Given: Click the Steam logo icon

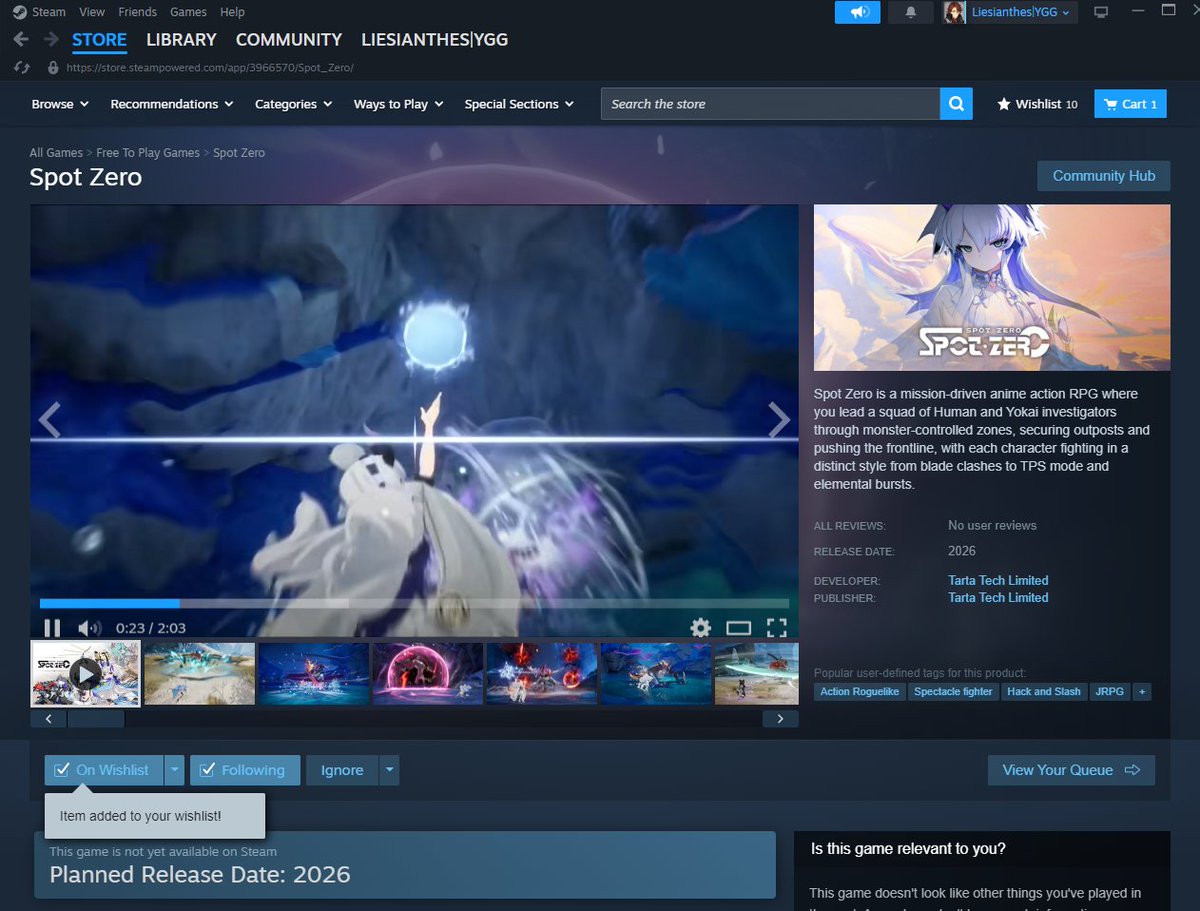Looking at the screenshot, I should (18, 11).
